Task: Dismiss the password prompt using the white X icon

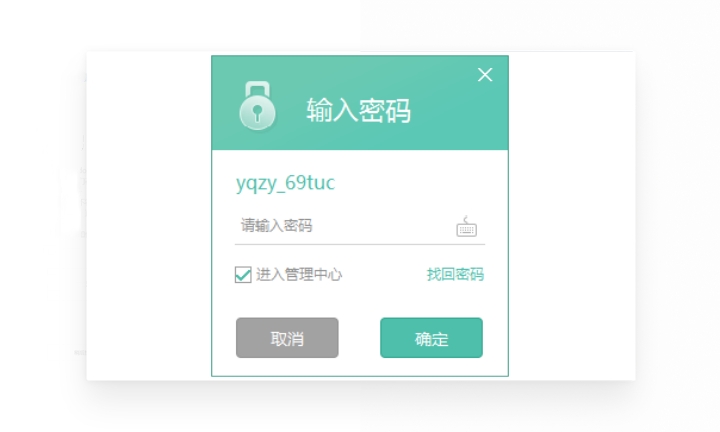Action: click(x=485, y=75)
